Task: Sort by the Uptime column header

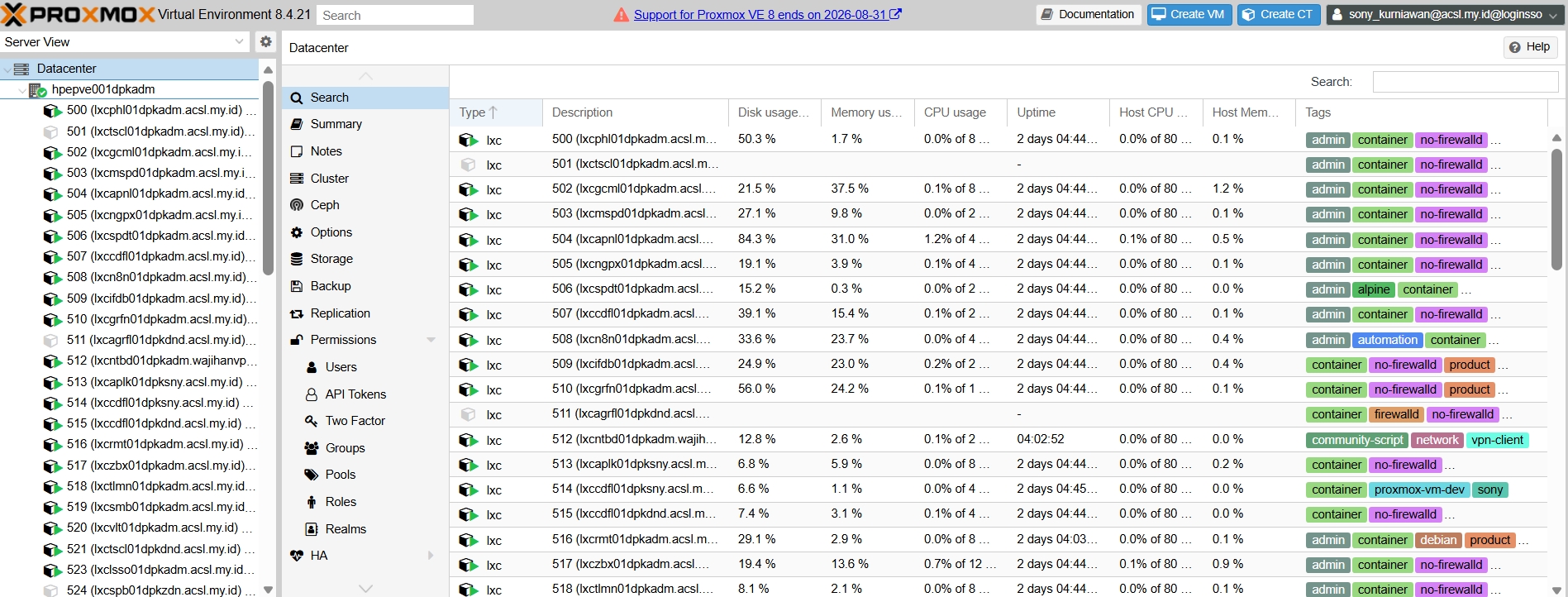Action: (x=1058, y=112)
